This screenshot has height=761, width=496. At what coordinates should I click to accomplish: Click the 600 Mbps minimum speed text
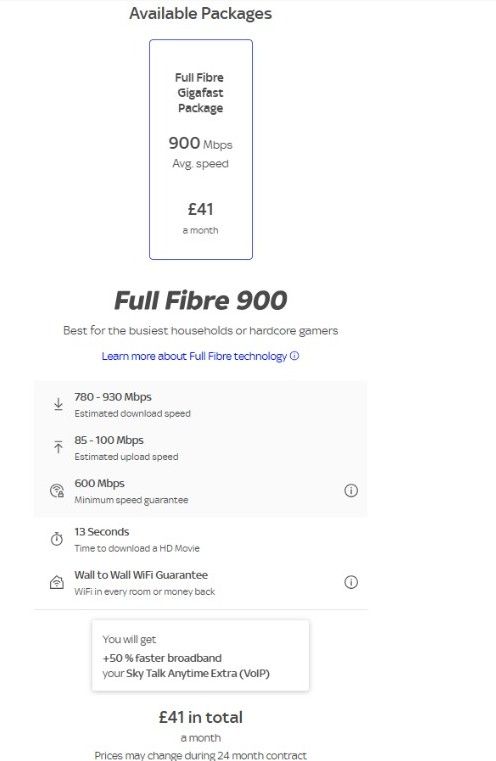pos(99,483)
